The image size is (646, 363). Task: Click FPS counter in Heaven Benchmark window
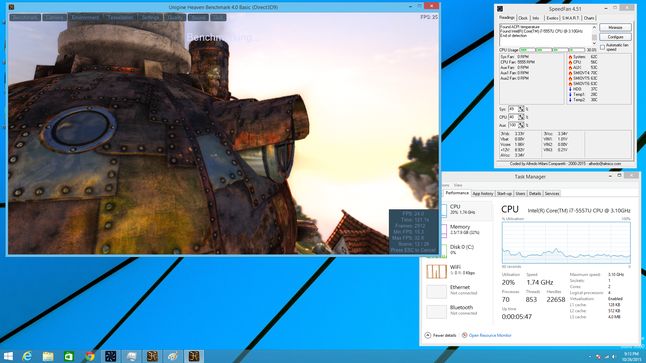pyautogui.click(x=429, y=17)
